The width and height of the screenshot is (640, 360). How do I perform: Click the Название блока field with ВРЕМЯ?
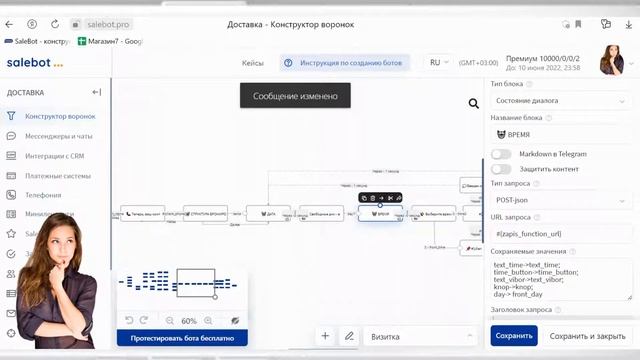[x=560, y=135]
